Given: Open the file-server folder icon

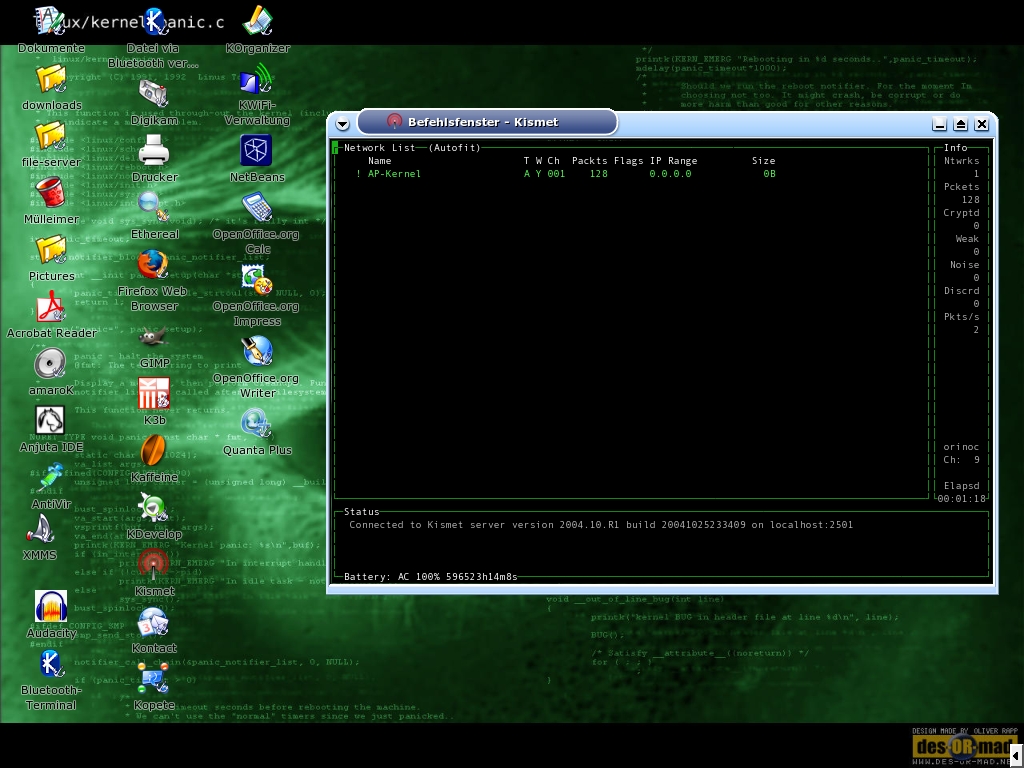Looking at the screenshot, I should click(51, 136).
